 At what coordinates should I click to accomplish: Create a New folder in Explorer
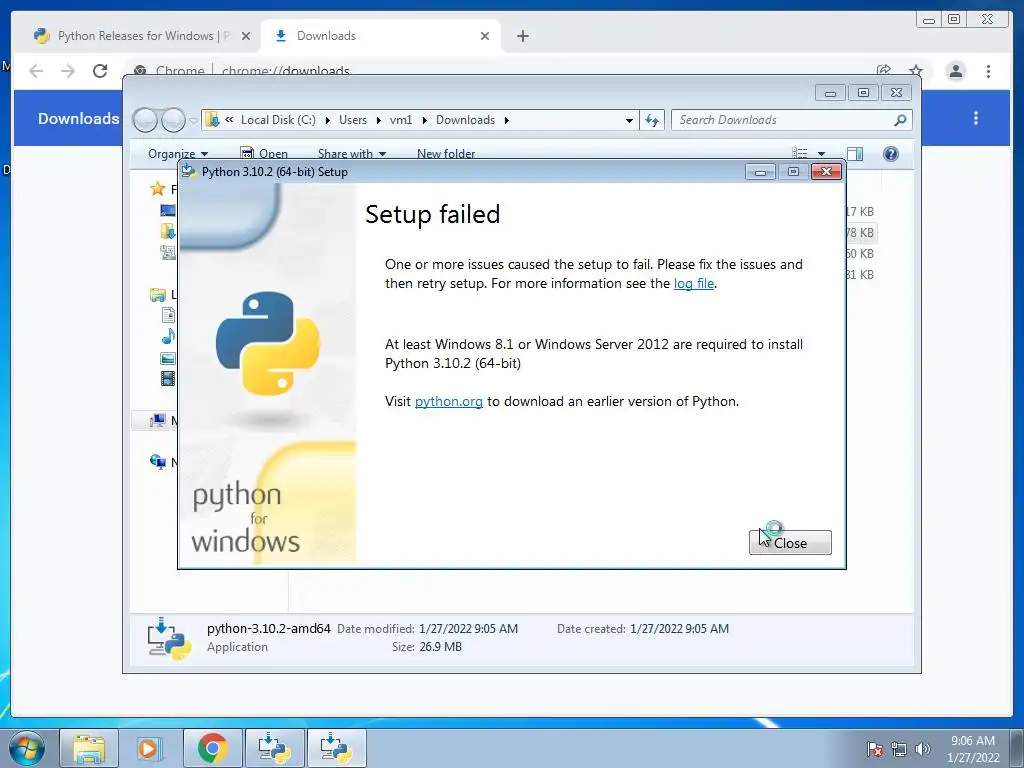[445, 153]
